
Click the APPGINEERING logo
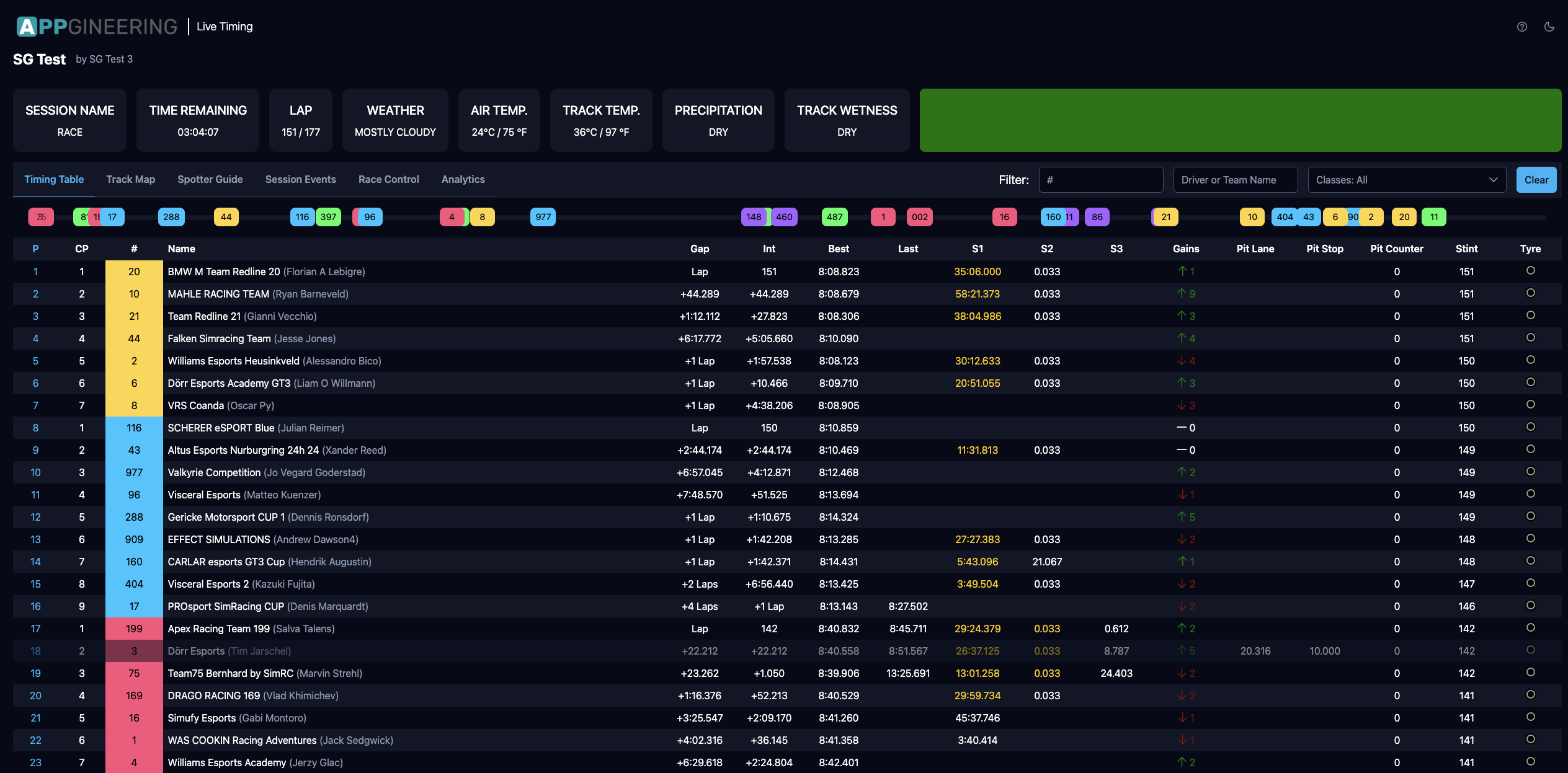(96, 26)
